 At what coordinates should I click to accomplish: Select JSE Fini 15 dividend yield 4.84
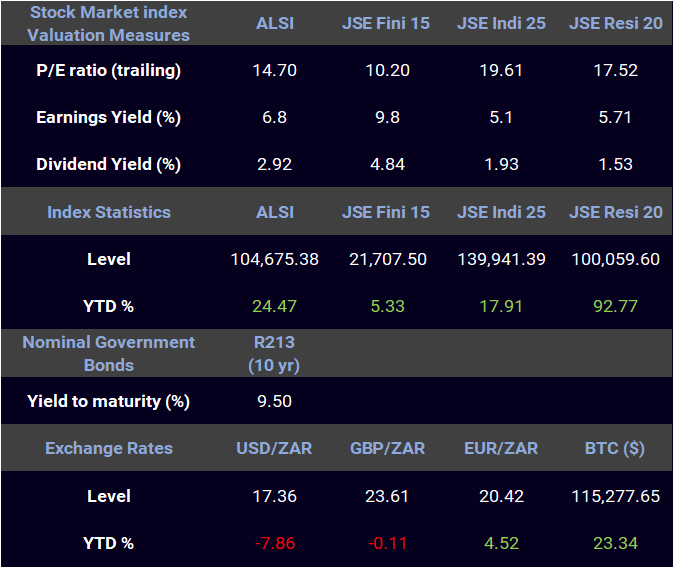coord(387,164)
